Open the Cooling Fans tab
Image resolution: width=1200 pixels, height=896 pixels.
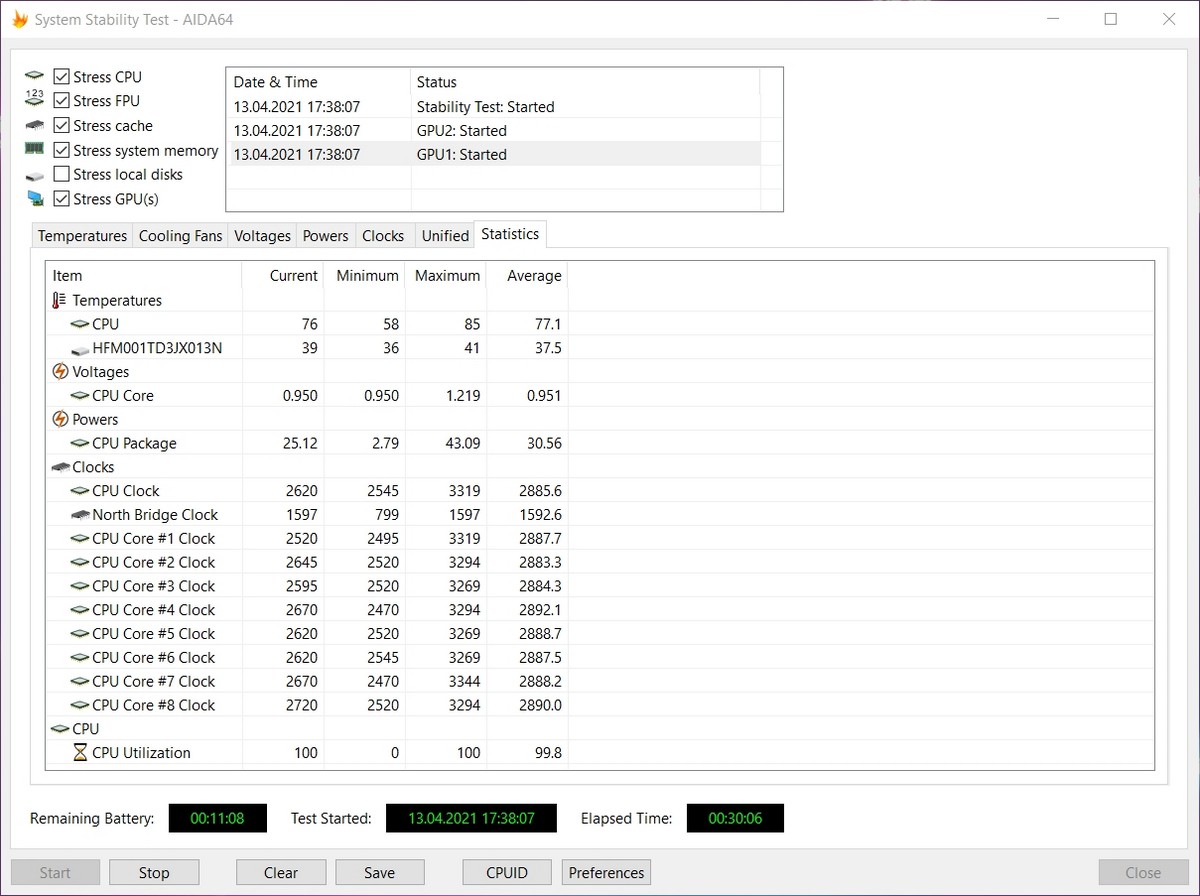[x=180, y=236]
